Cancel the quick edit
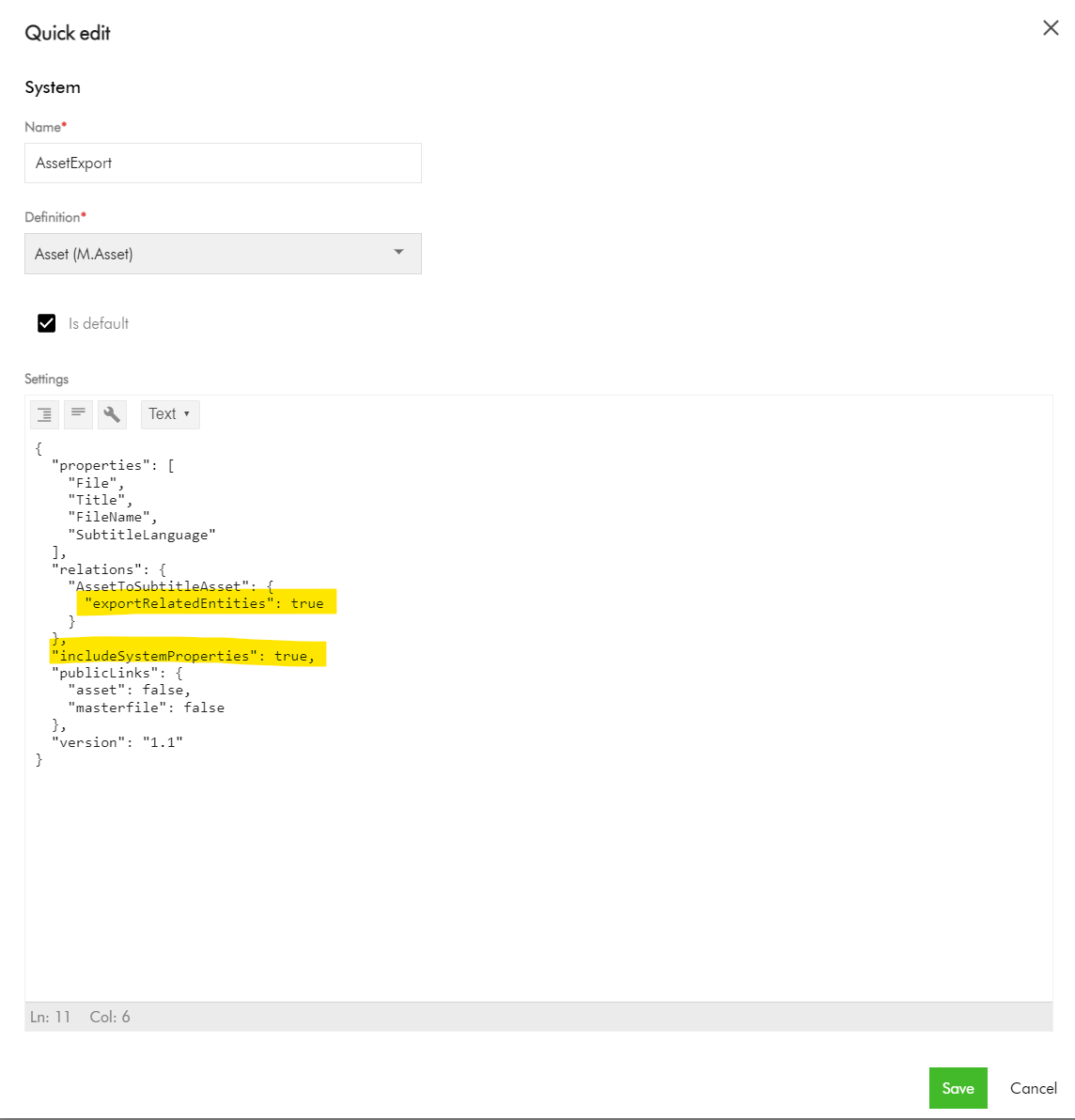Screen dimensions: 1075x1120 (x=1033, y=1088)
